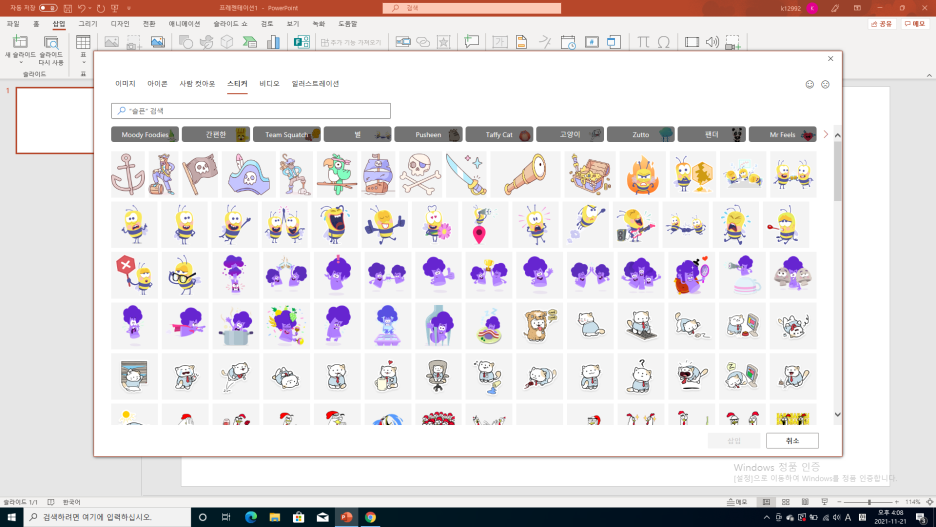Image resolution: width=936 pixels, height=527 pixels.
Task: Click the sad face feedback icon
Action: 825,84
